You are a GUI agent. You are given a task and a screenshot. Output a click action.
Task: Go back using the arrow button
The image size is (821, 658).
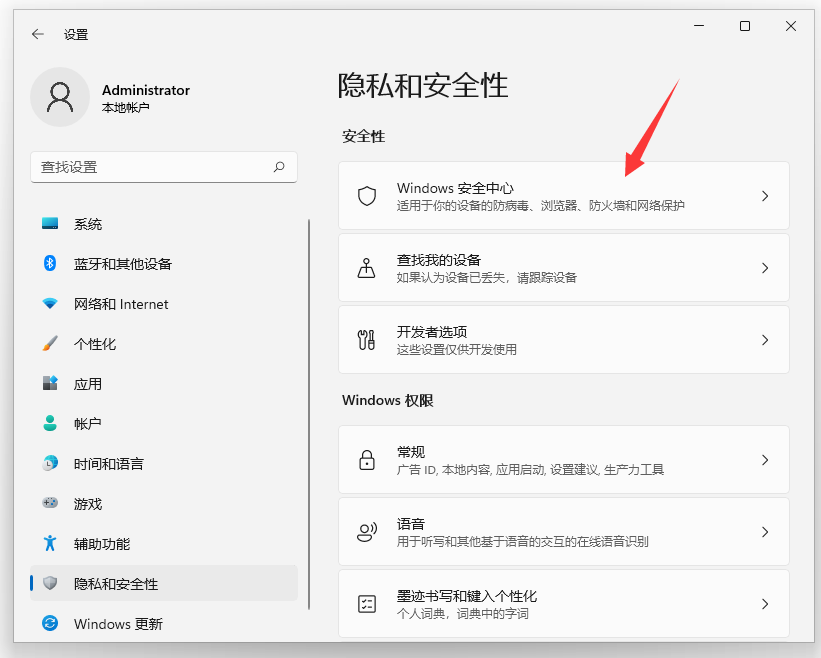click(x=36, y=33)
